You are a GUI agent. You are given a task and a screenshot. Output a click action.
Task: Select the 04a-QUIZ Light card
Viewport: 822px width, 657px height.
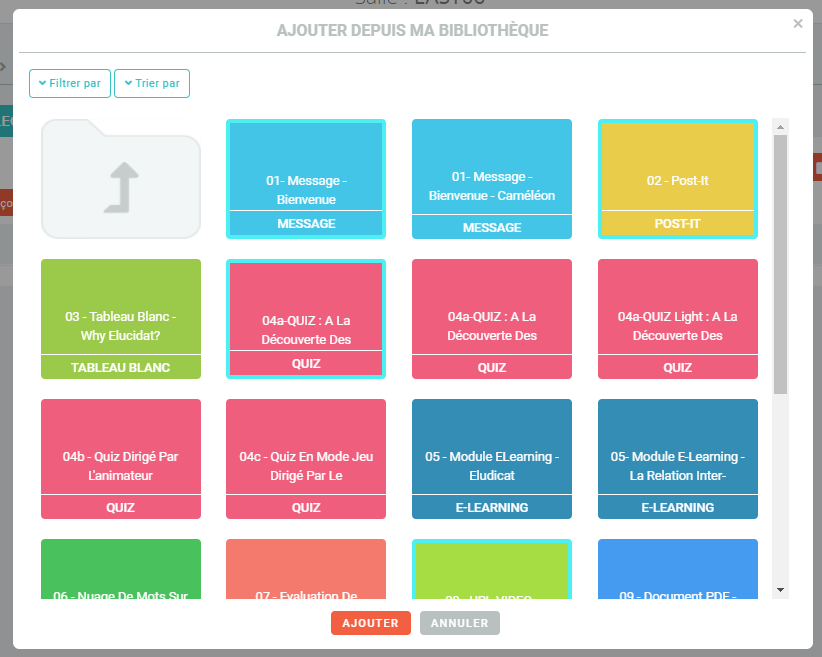click(x=678, y=319)
